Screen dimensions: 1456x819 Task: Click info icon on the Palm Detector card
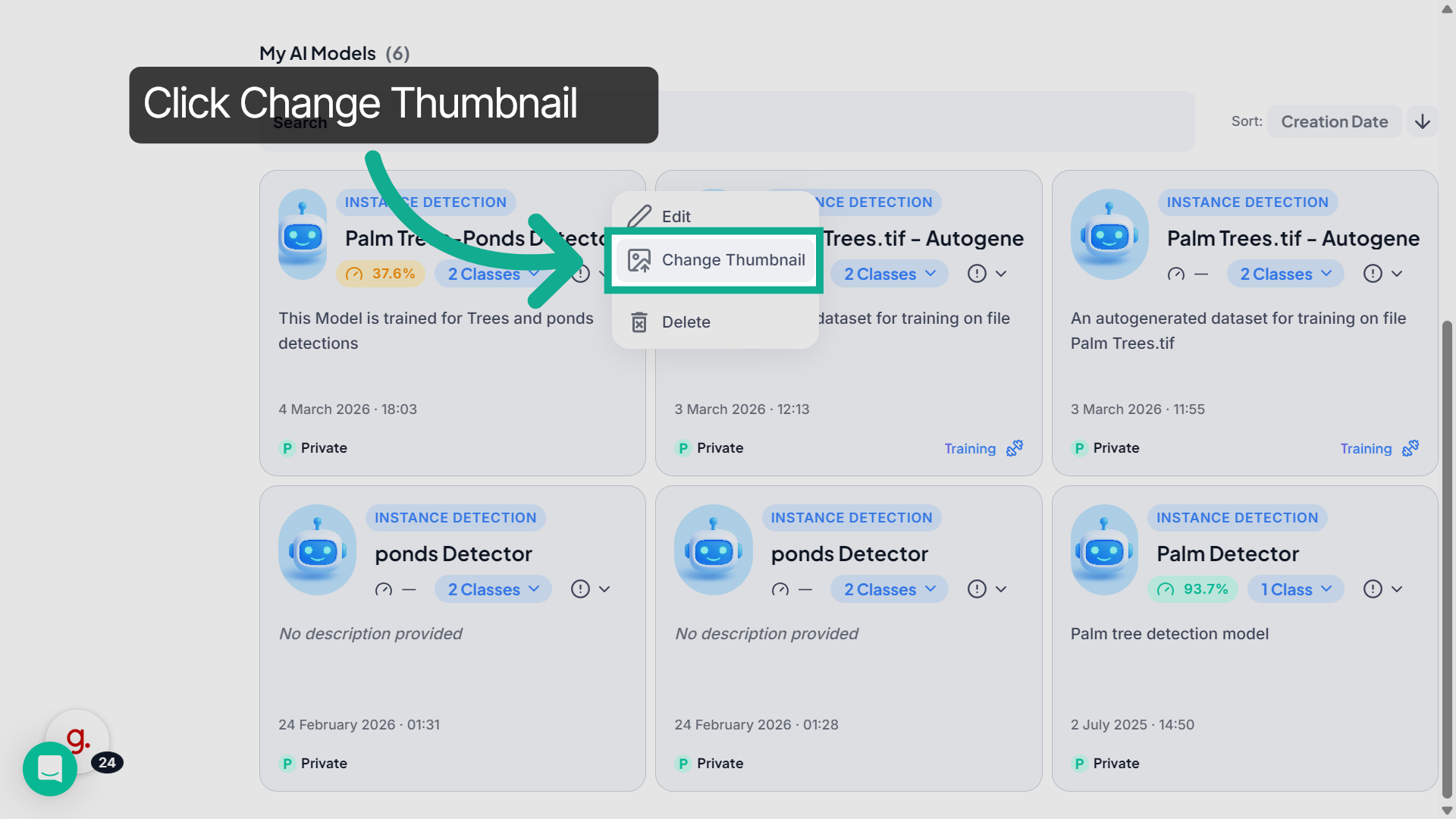coord(1373,589)
